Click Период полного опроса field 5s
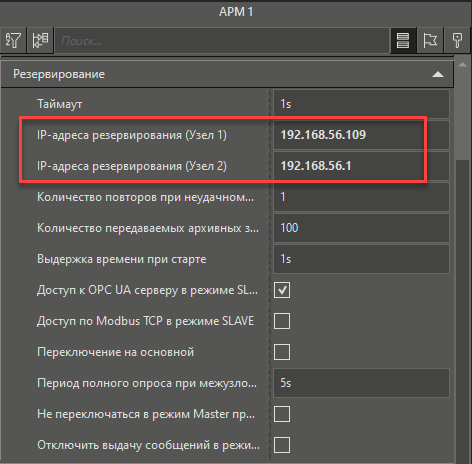 click(361, 383)
